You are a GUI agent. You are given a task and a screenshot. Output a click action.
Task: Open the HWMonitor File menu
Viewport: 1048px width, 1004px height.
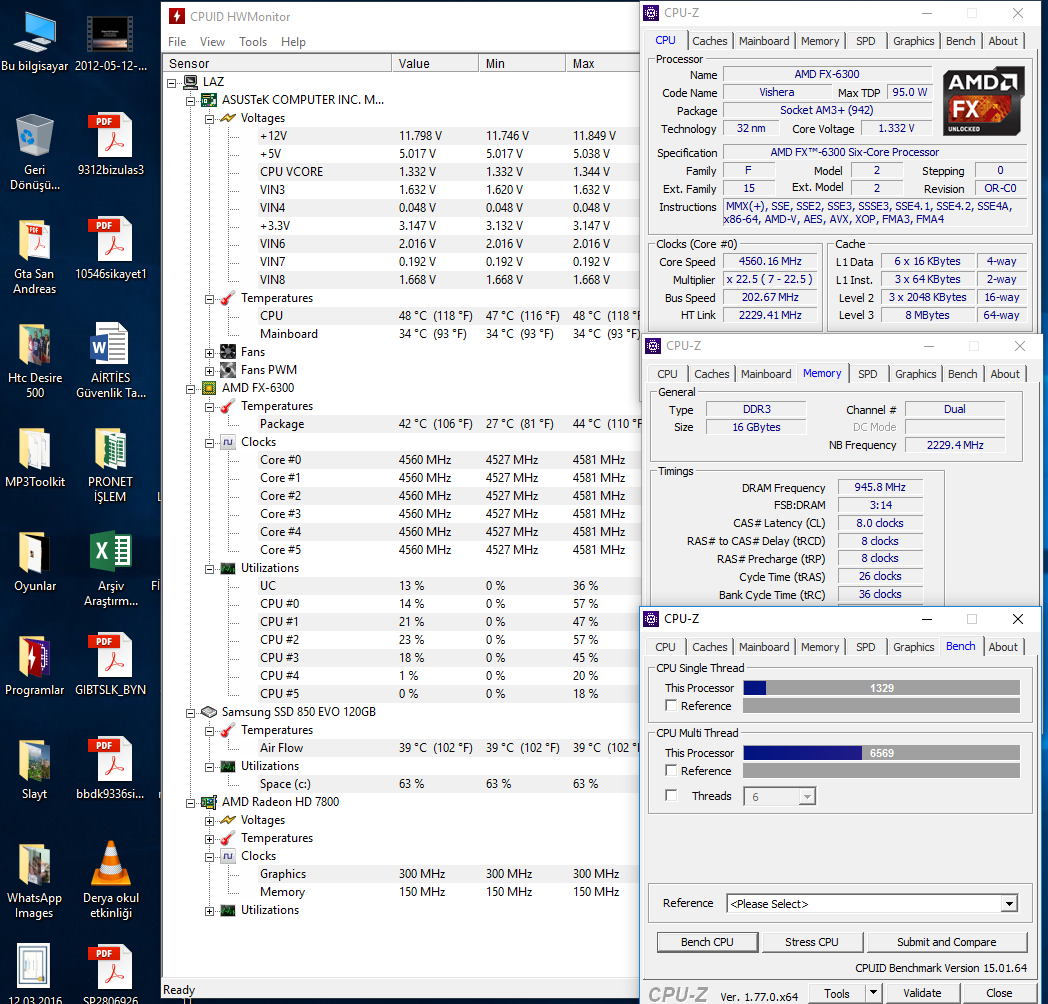tap(177, 41)
